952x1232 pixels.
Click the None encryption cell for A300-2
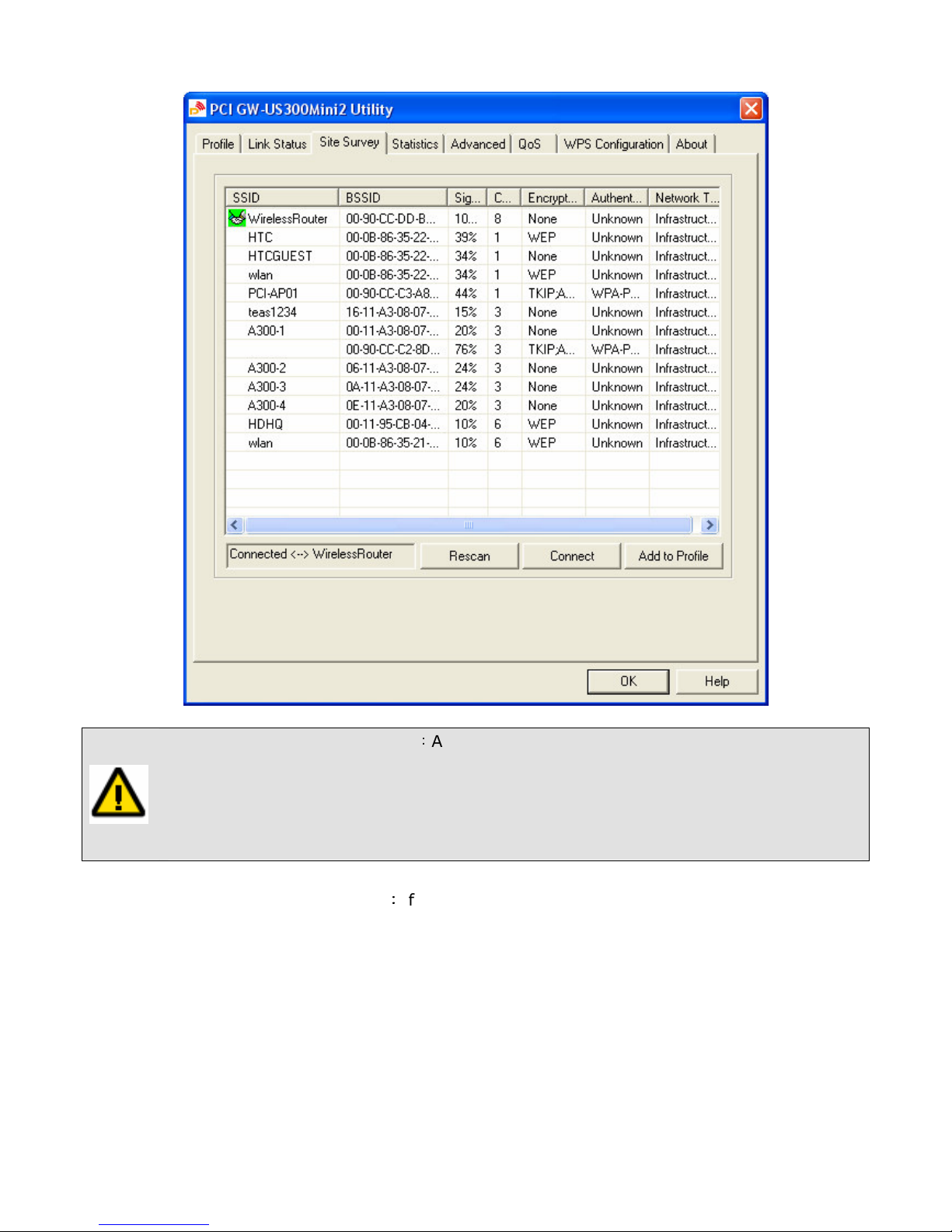542,368
